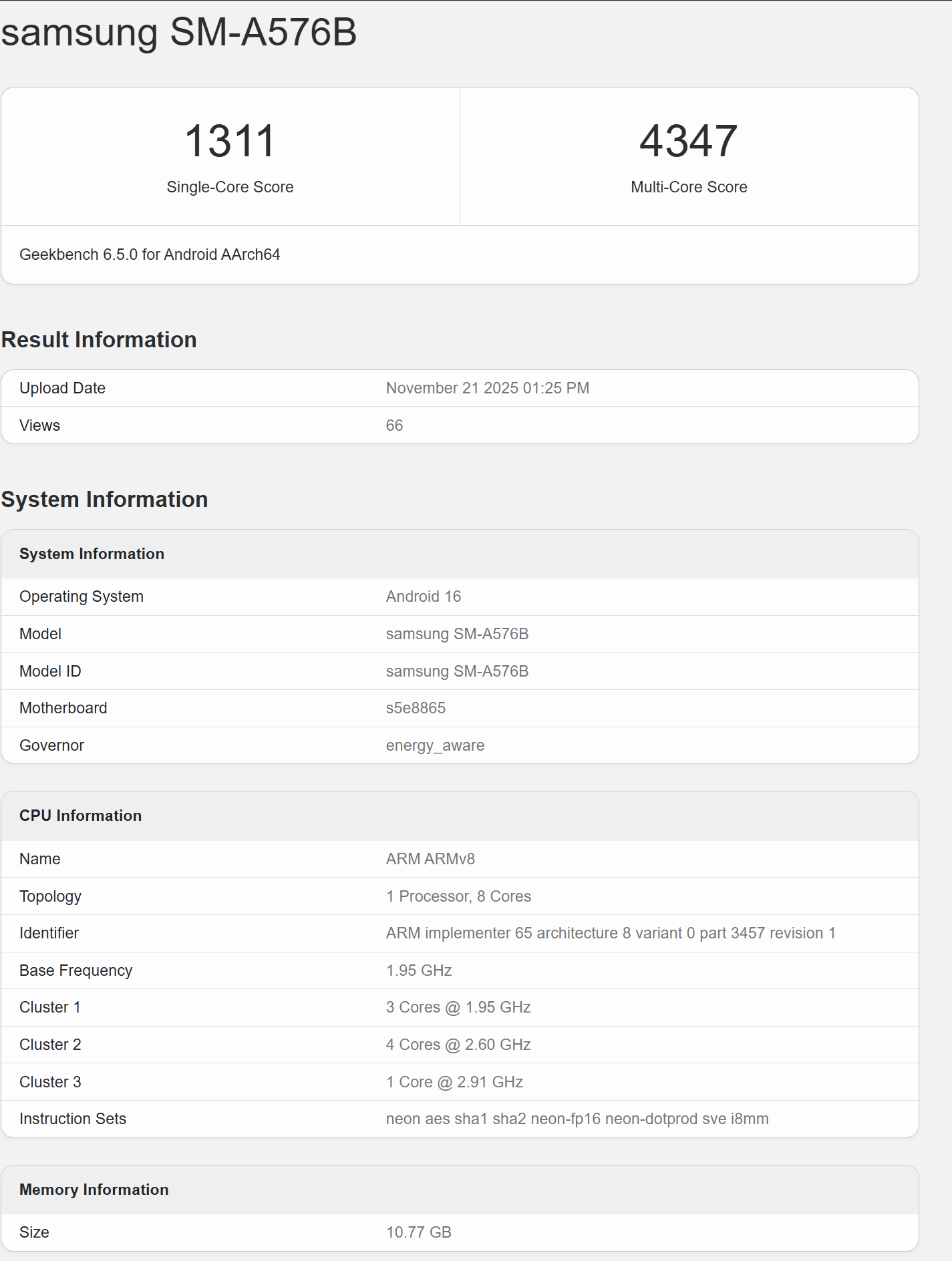This screenshot has width=952, height=1261.
Task: Click the Base Frequency label
Action: tap(75, 970)
